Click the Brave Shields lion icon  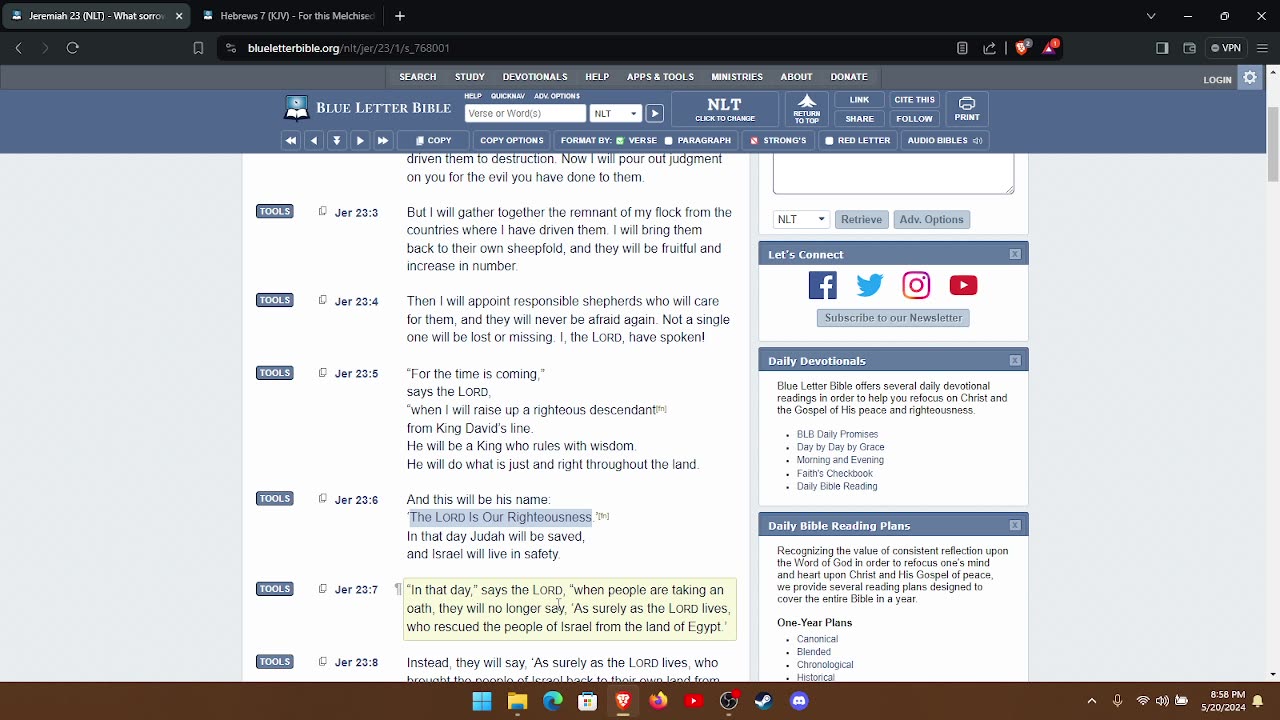[1022, 48]
